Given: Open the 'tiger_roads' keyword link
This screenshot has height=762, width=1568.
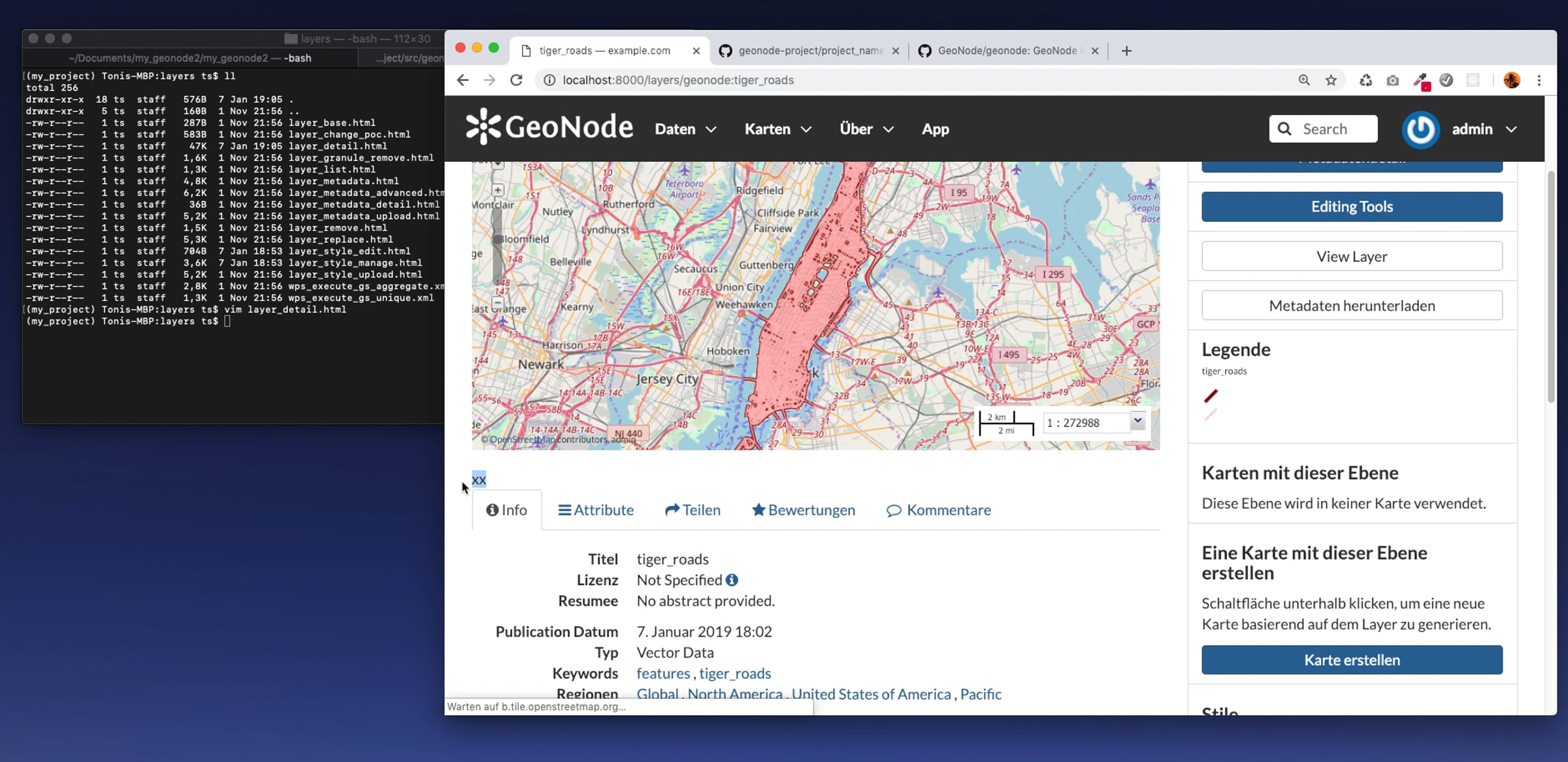Looking at the screenshot, I should click(x=735, y=673).
